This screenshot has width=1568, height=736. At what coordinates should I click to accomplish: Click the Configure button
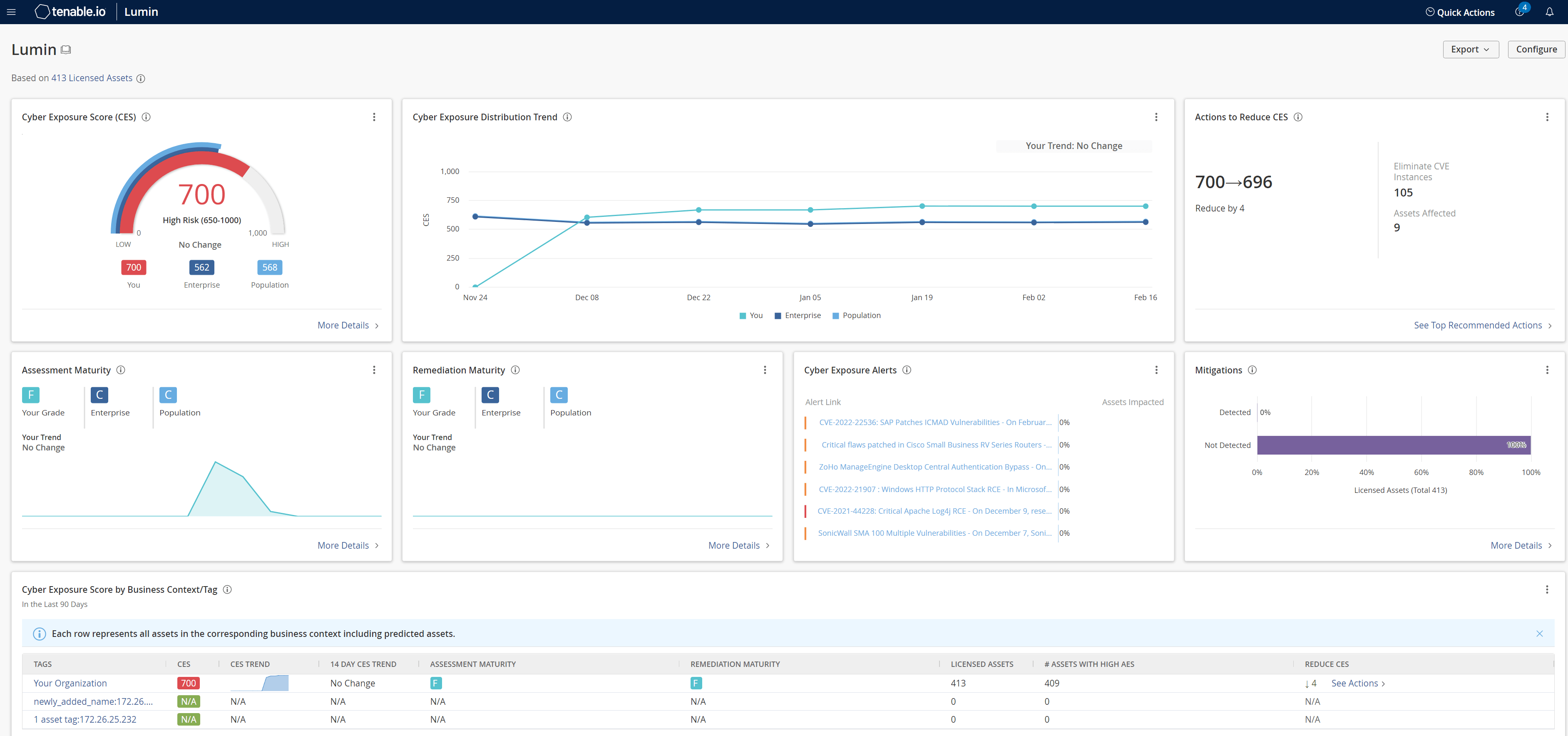(x=1536, y=49)
